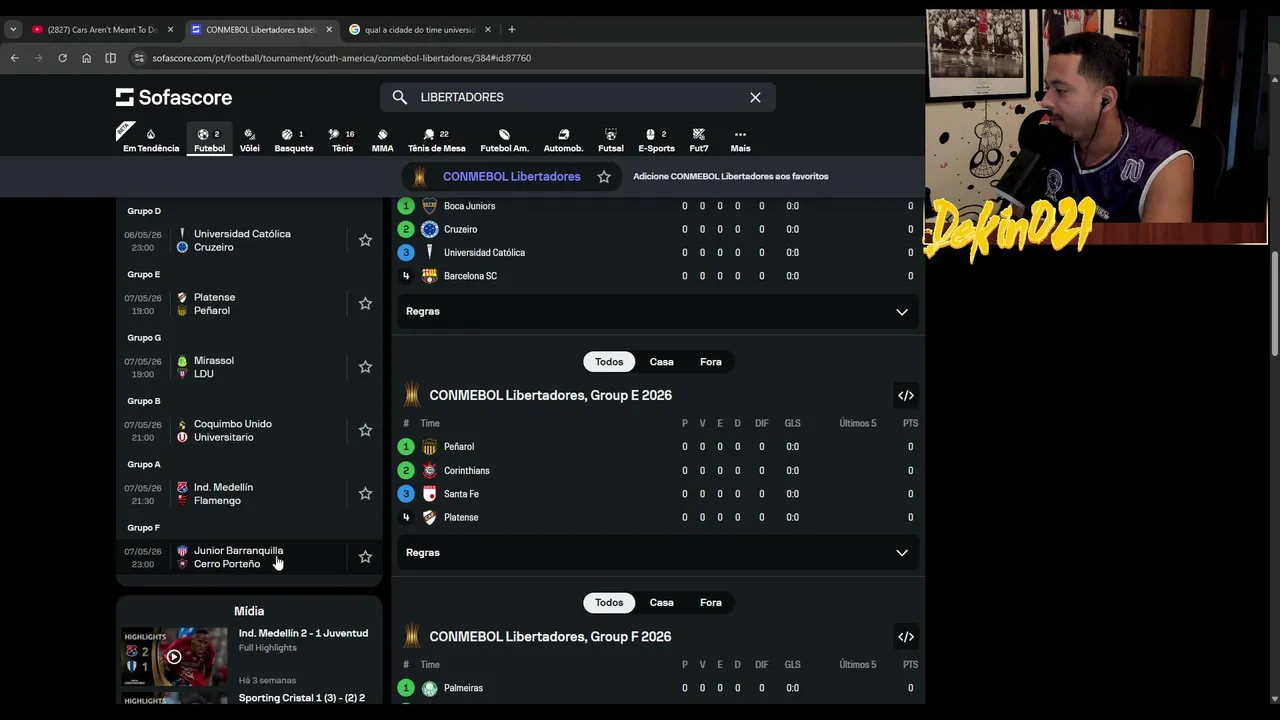
Task: Play Ind. Medellín 2 - 1 Juventud highlights
Action: pyautogui.click(x=174, y=657)
